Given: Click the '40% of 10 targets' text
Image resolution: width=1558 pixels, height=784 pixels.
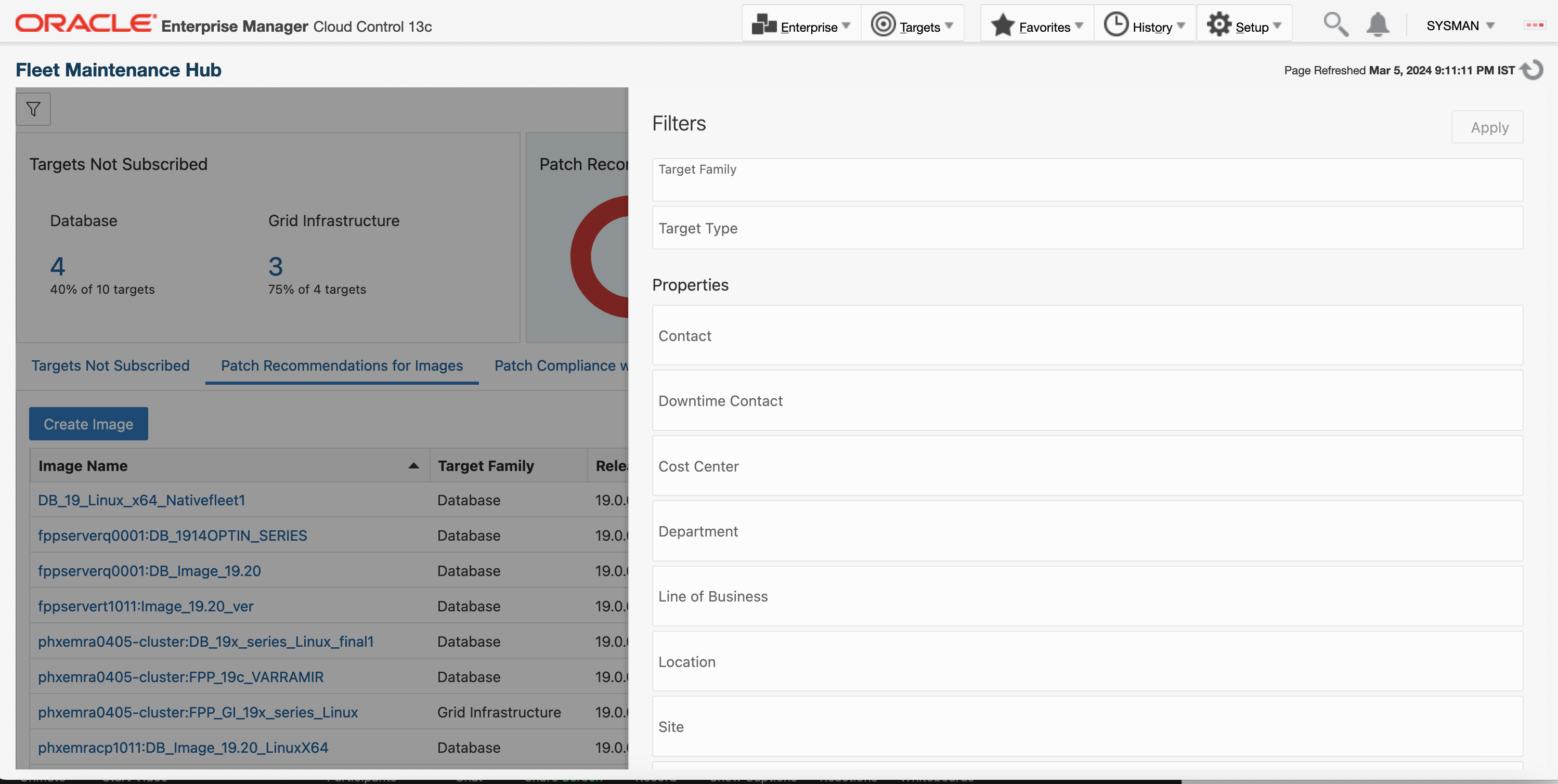Looking at the screenshot, I should (102, 289).
